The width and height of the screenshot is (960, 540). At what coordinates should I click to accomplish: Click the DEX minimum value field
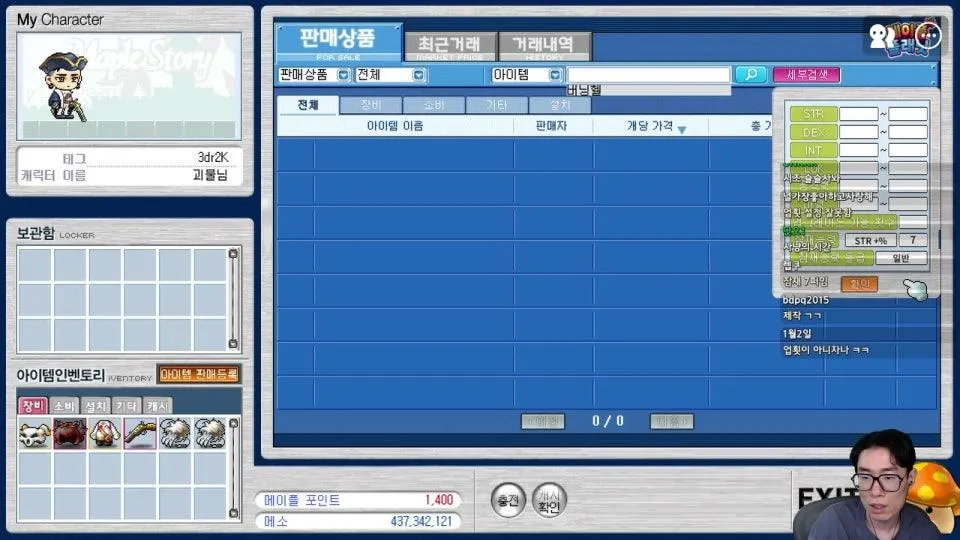[x=858, y=132]
